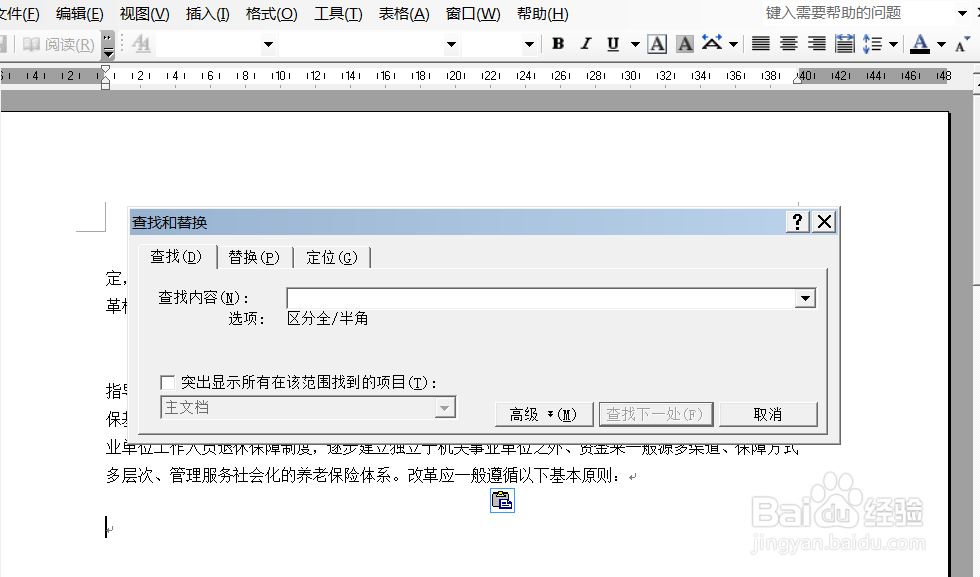Image resolution: width=980 pixels, height=577 pixels.
Task: Toggle underline formatting
Action: pyautogui.click(x=611, y=44)
